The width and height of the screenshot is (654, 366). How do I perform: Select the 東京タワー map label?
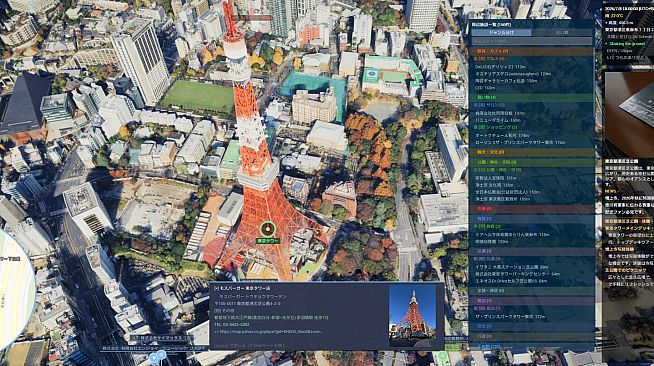[268, 241]
